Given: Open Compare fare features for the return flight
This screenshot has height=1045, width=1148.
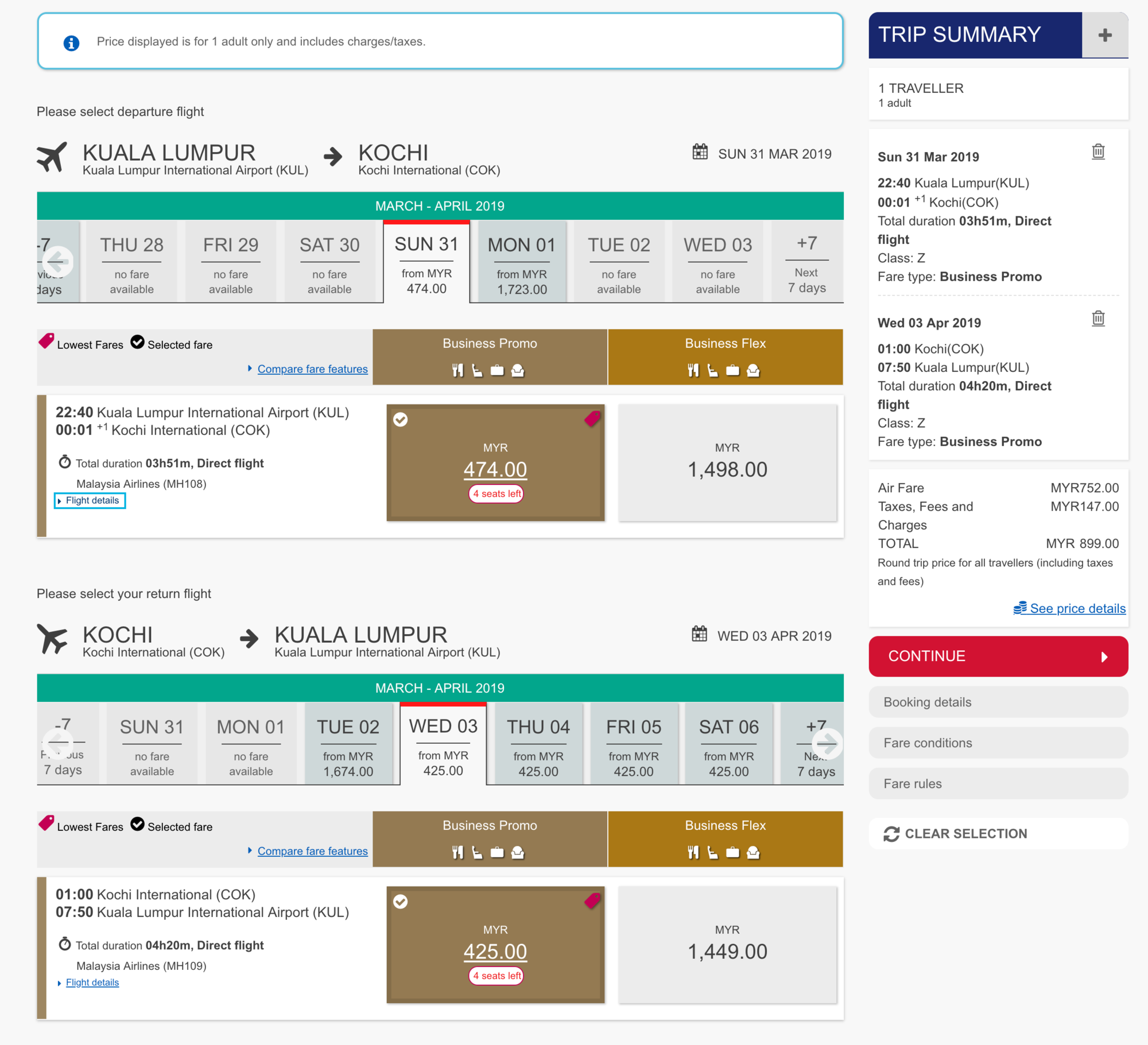Looking at the screenshot, I should [312, 851].
